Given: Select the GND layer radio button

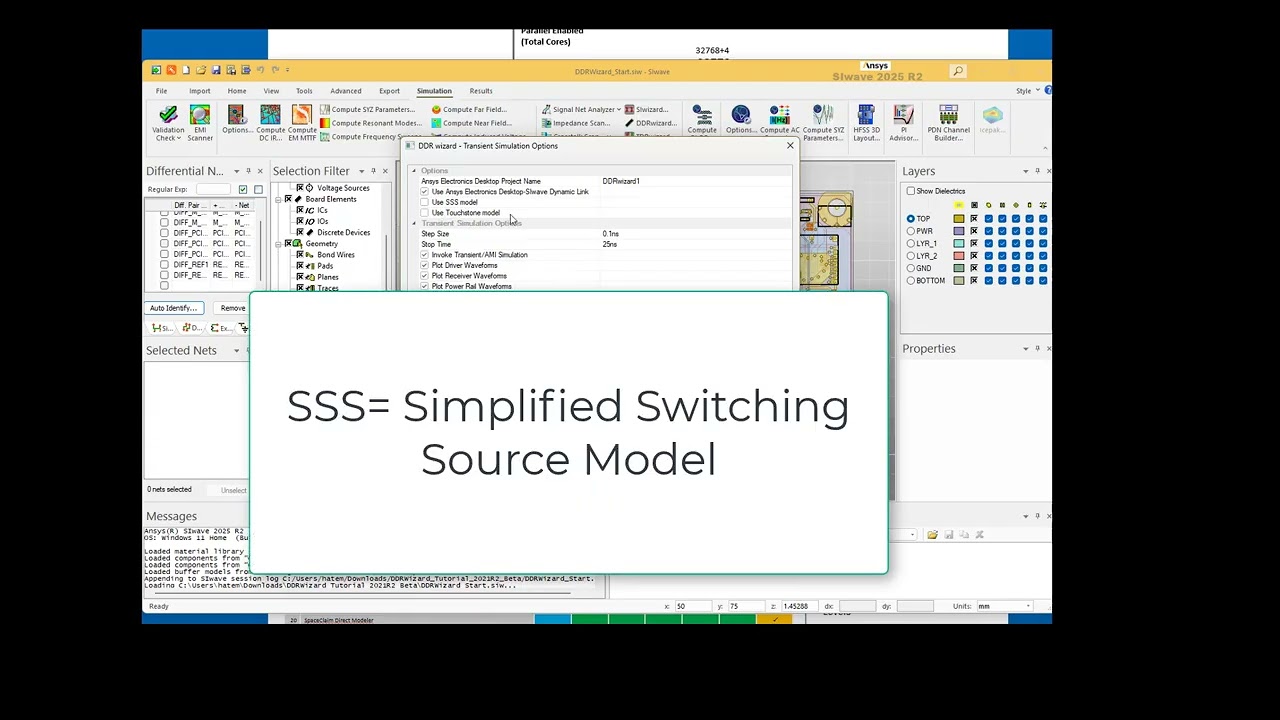Looking at the screenshot, I should [911, 268].
